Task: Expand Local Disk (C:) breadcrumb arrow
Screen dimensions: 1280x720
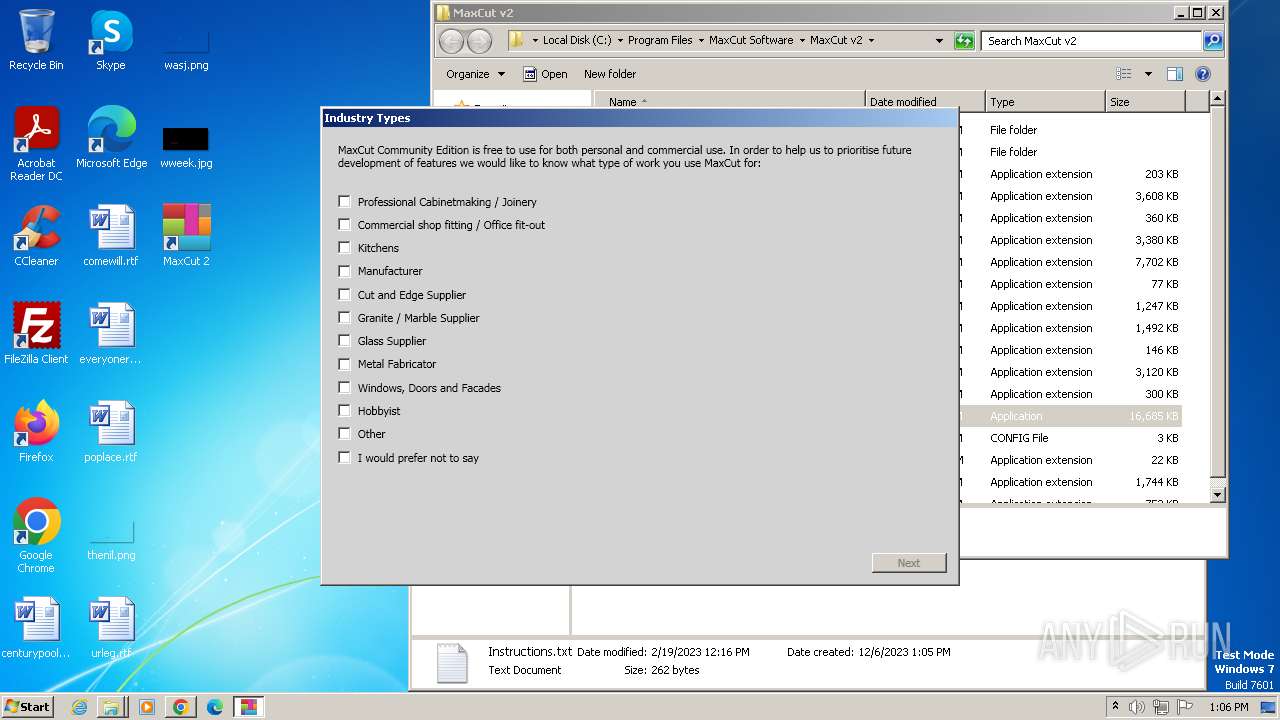Action: click(x=620, y=41)
